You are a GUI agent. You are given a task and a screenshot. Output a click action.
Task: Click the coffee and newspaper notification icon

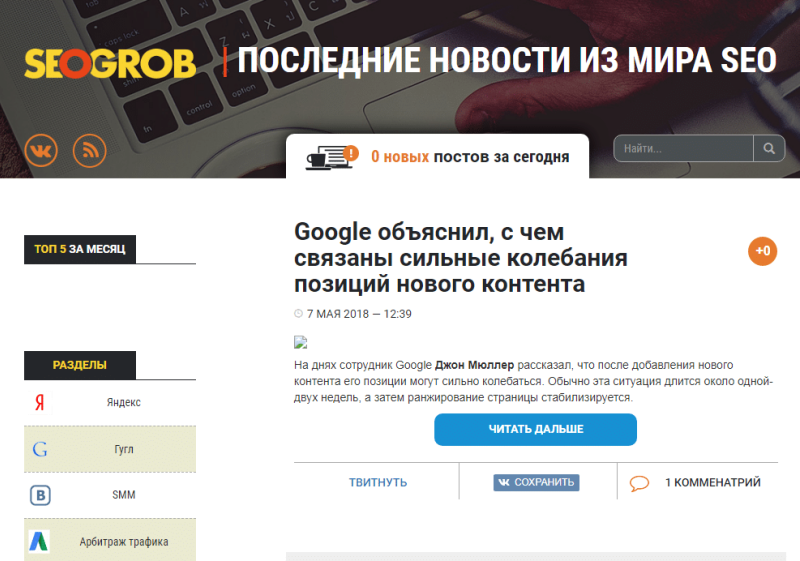point(332,157)
